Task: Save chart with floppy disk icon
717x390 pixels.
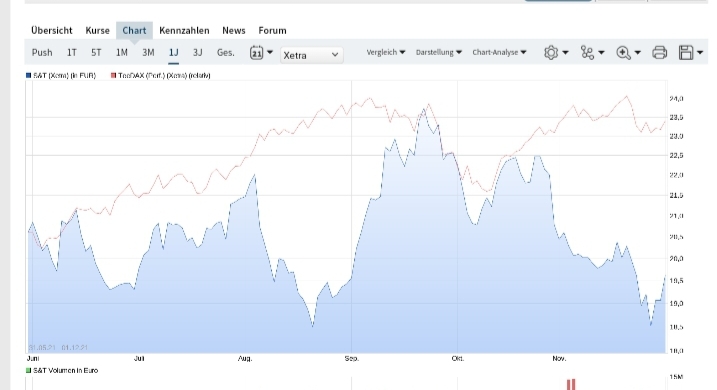Action: [686, 53]
